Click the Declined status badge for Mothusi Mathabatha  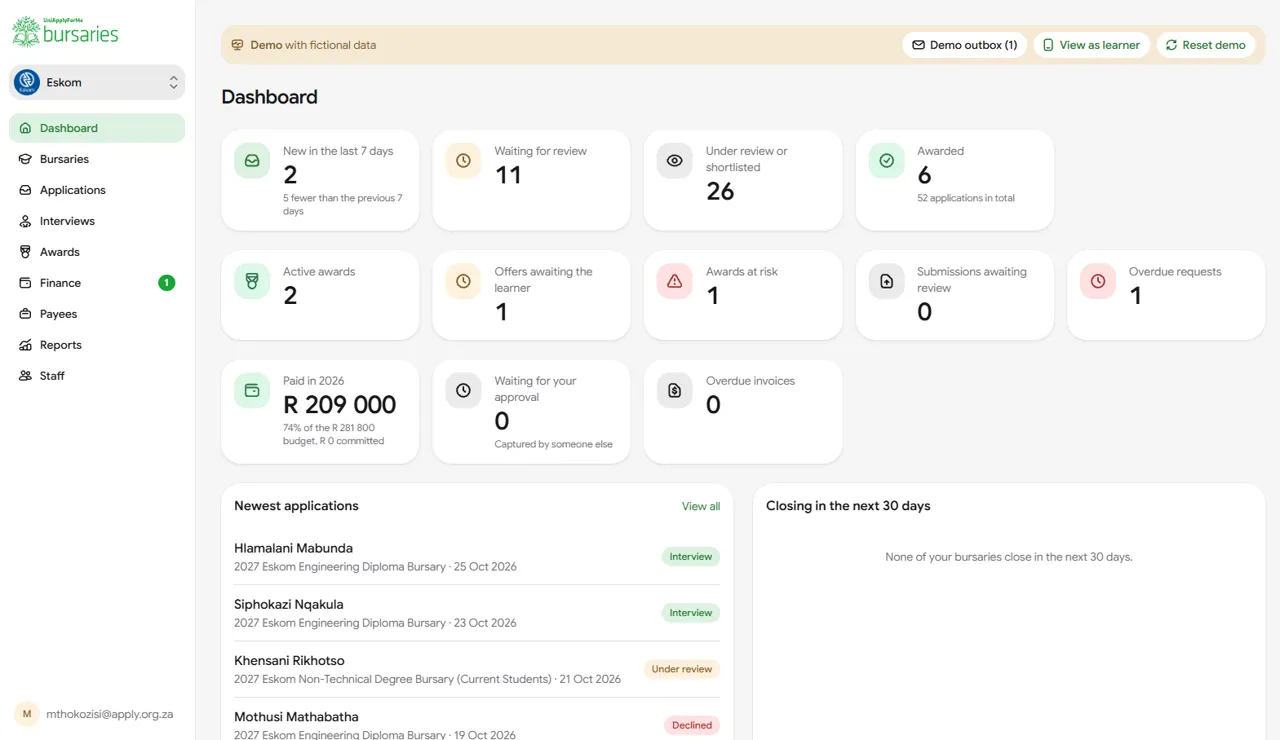click(692, 725)
